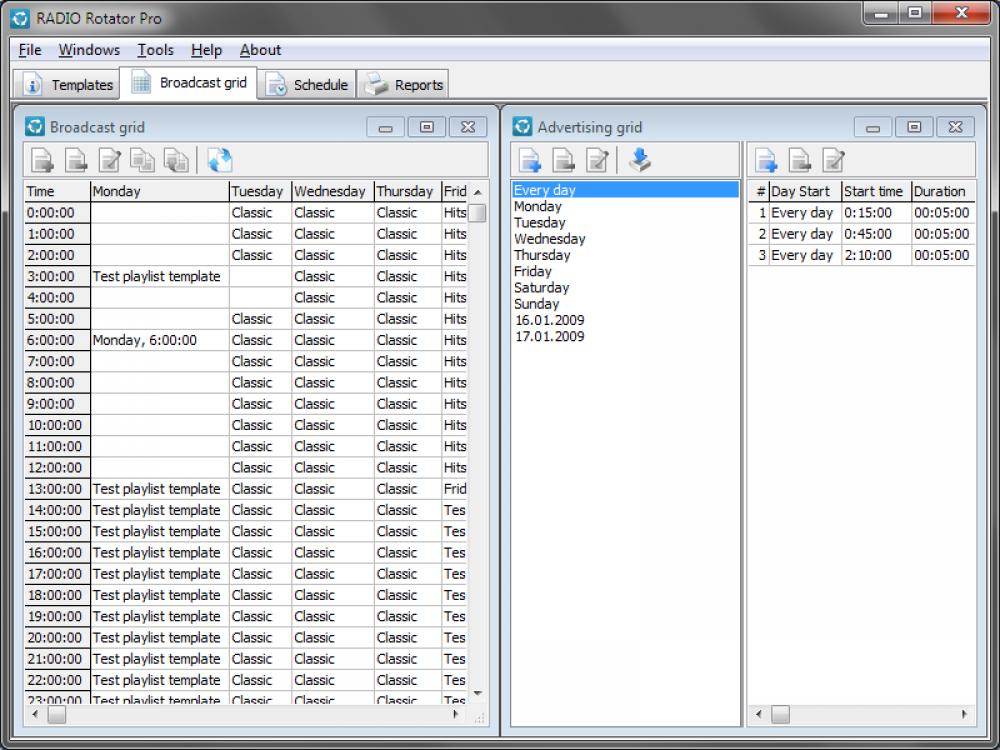Click the delete icon in the Broadcast grid toolbar

pyautogui.click(x=73, y=160)
